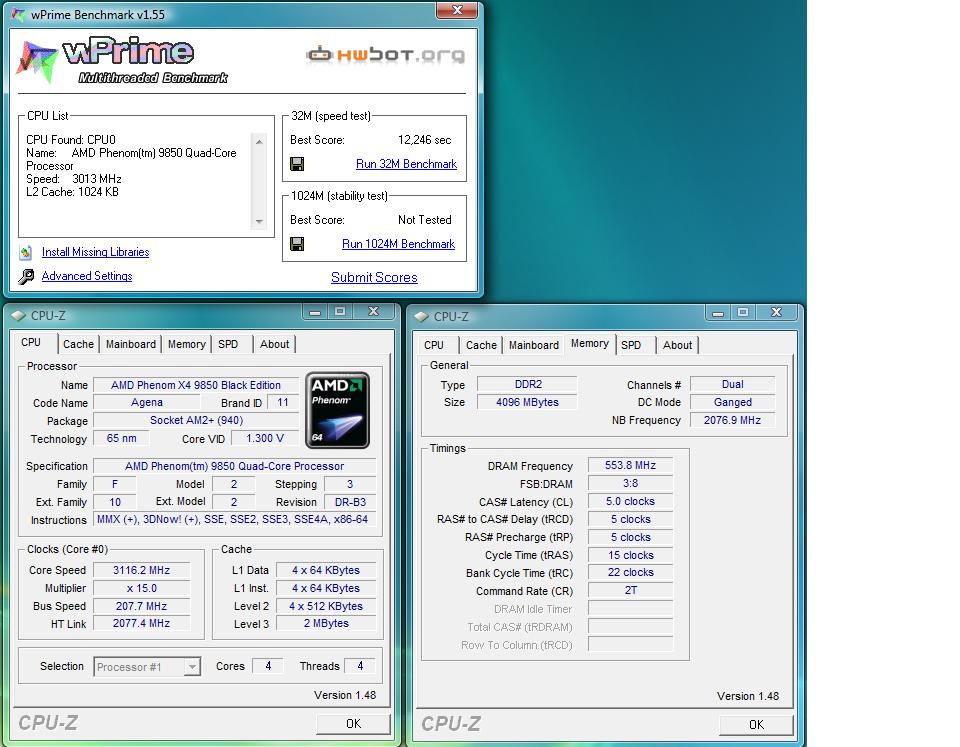Open the About tab in left CPU-Z
Image resolution: width=960 pixels, height=747 pixels.
click(274, 344)
